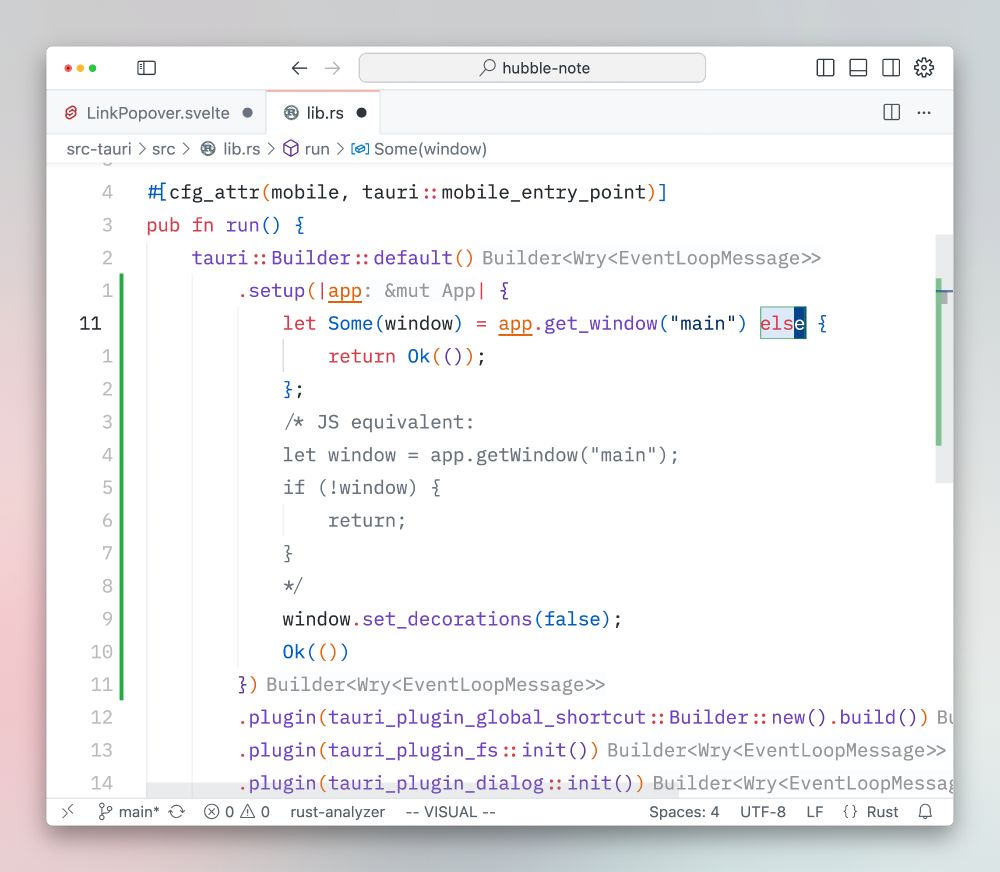Image resolution: width=1000 pixels, height=872 pixels.
Task: Open src-tauri breadcrumb
Action: pyautogui.click(x=99, y=149)
